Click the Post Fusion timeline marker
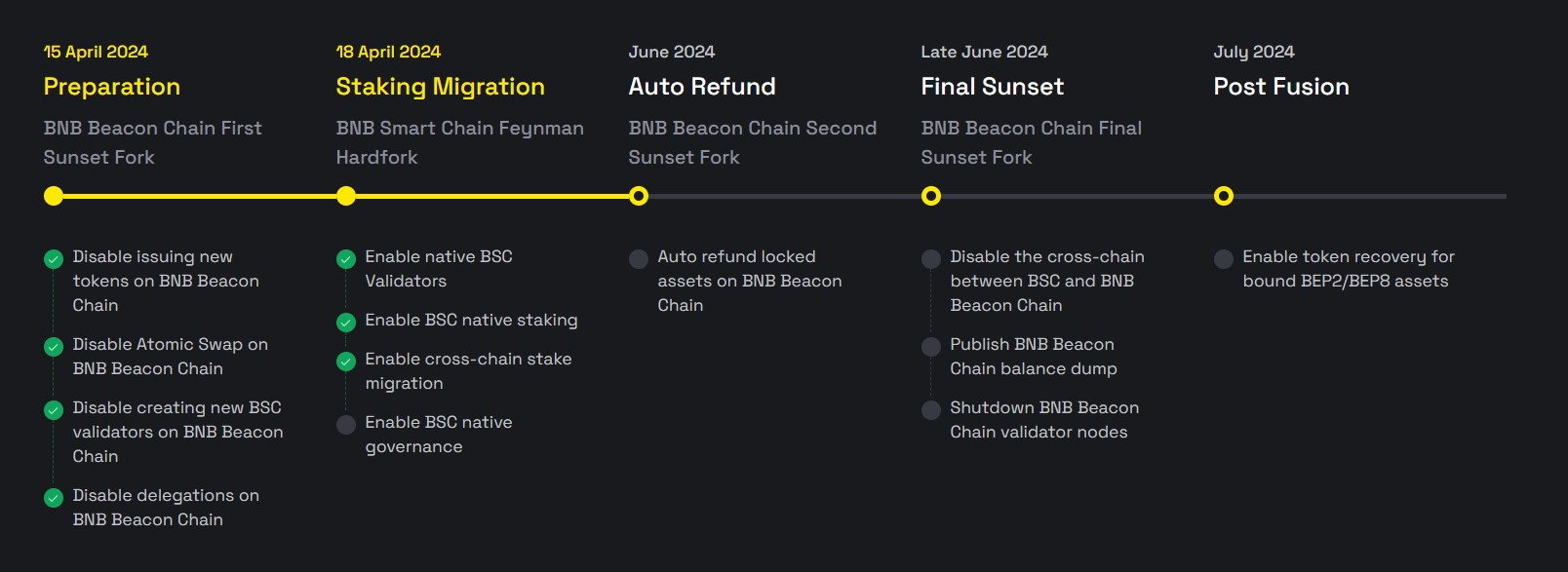1568x572 pixels. pos(1224,196)
